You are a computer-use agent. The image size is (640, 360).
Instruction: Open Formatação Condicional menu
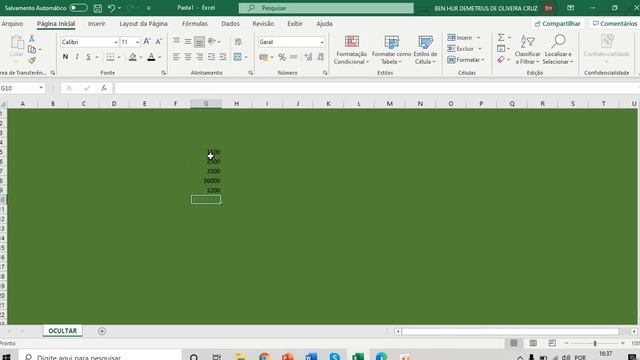coord(351,50)
